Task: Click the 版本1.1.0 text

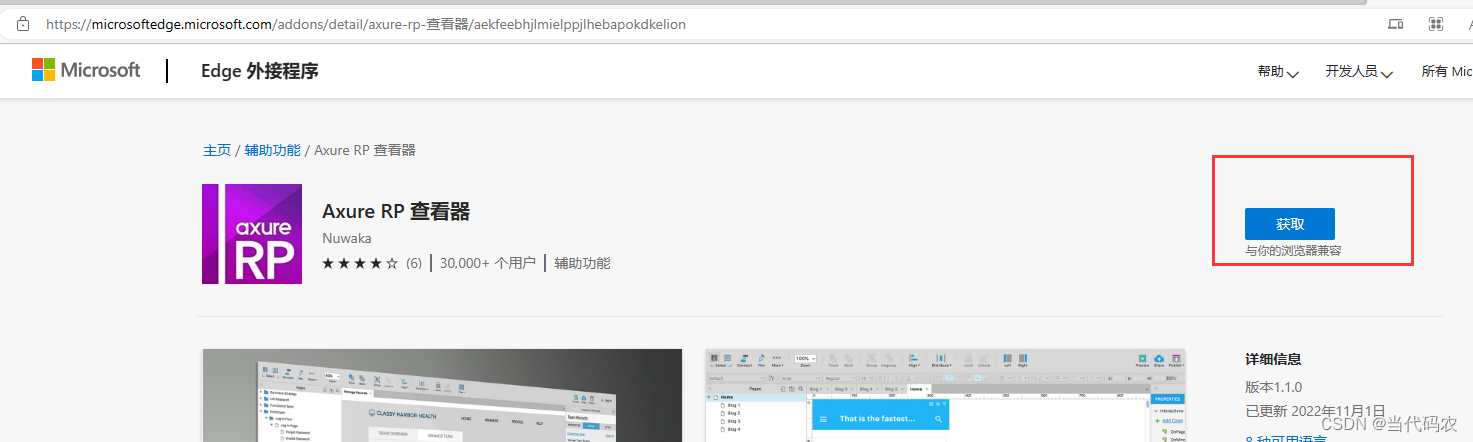Action: pos(1273,387)
